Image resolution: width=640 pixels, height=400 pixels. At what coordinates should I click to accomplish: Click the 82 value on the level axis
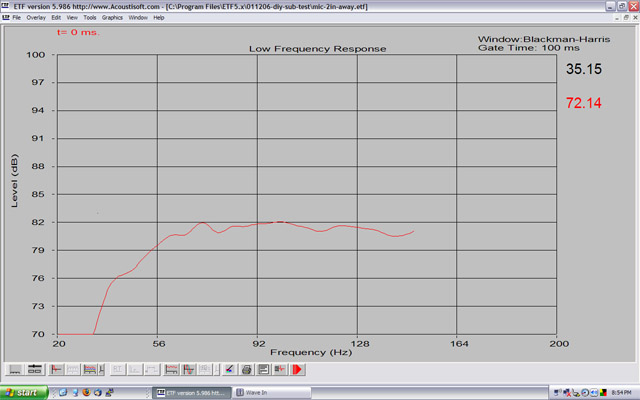click(38, 222)
